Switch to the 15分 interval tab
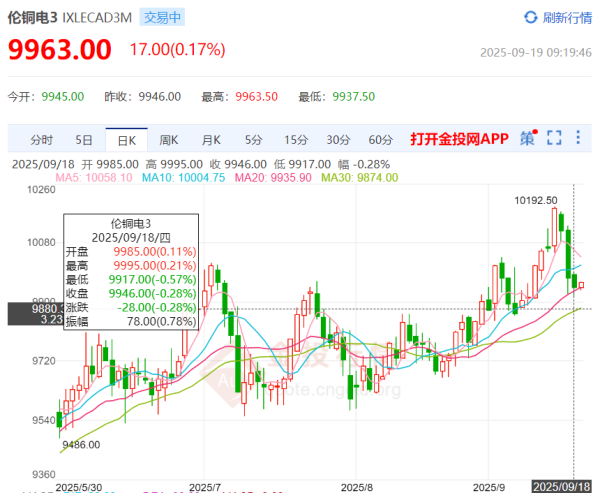The height and width of the screenshot is (493, 600). (x=296, y=140)
